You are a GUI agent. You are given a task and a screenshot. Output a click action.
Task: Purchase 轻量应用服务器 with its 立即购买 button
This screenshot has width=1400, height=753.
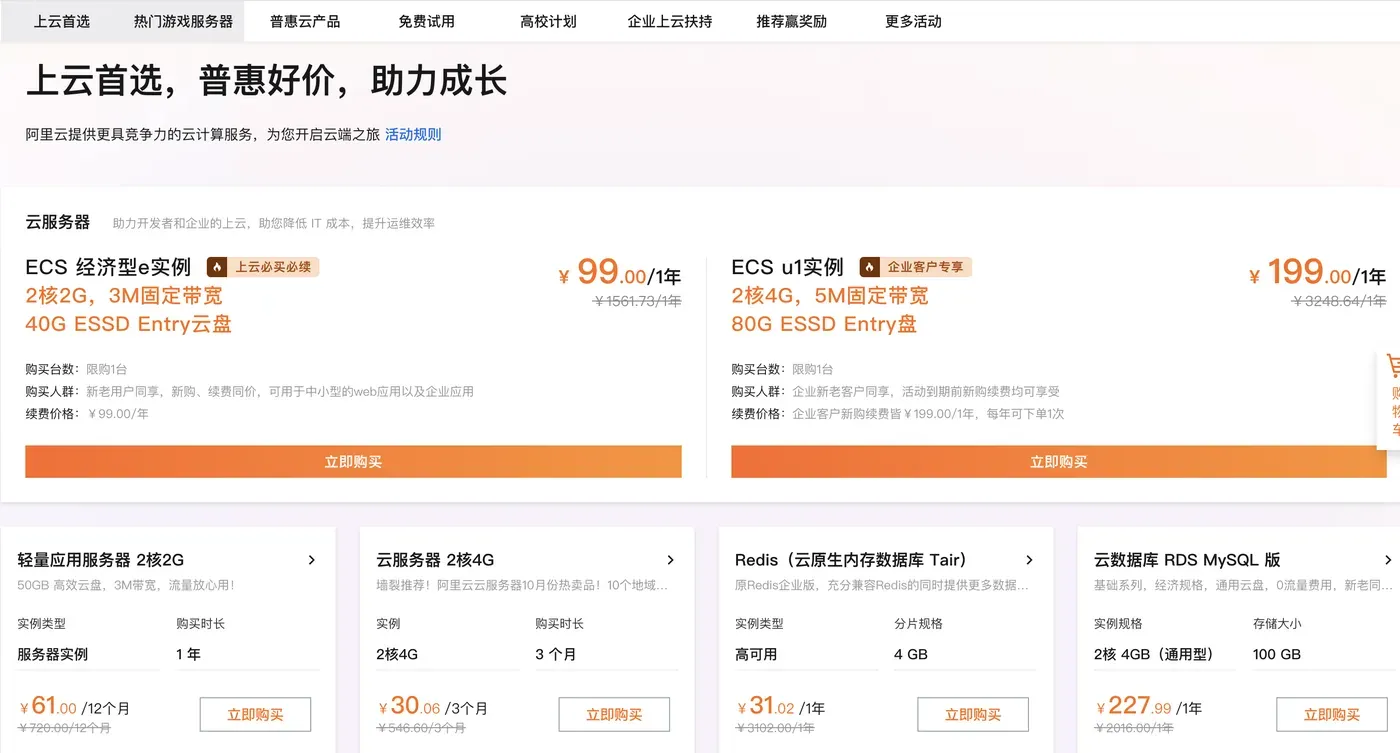click(x=255, y=714)
